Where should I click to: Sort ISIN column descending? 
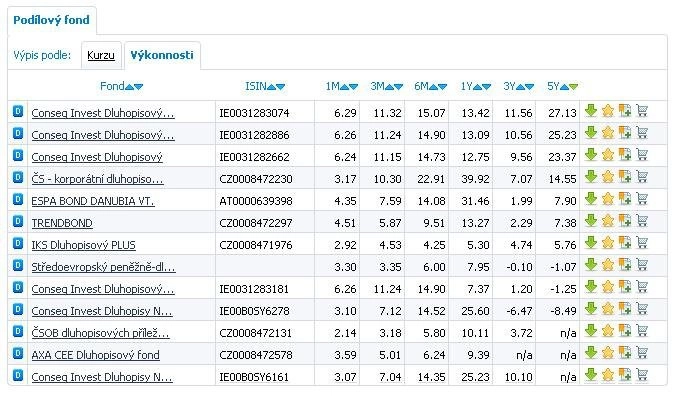(x=281, y=87)
